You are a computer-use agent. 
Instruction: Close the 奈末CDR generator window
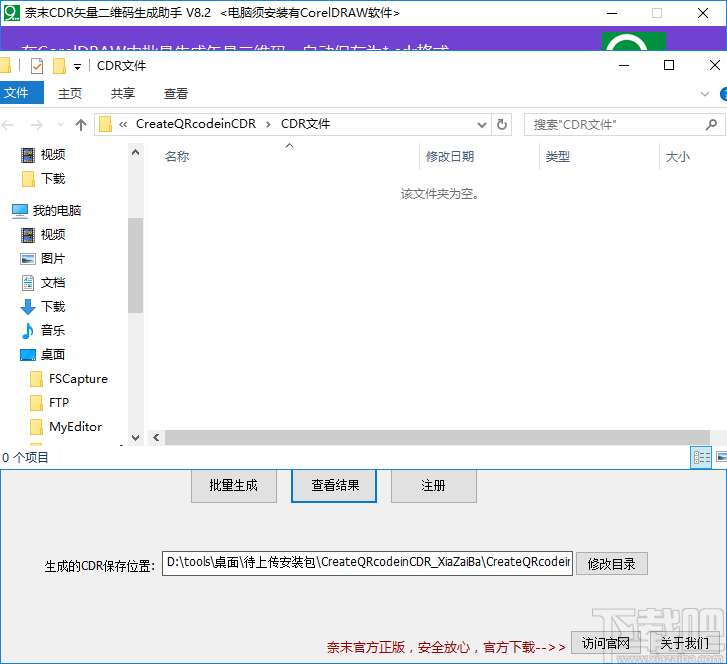click(x=703, y=13)
